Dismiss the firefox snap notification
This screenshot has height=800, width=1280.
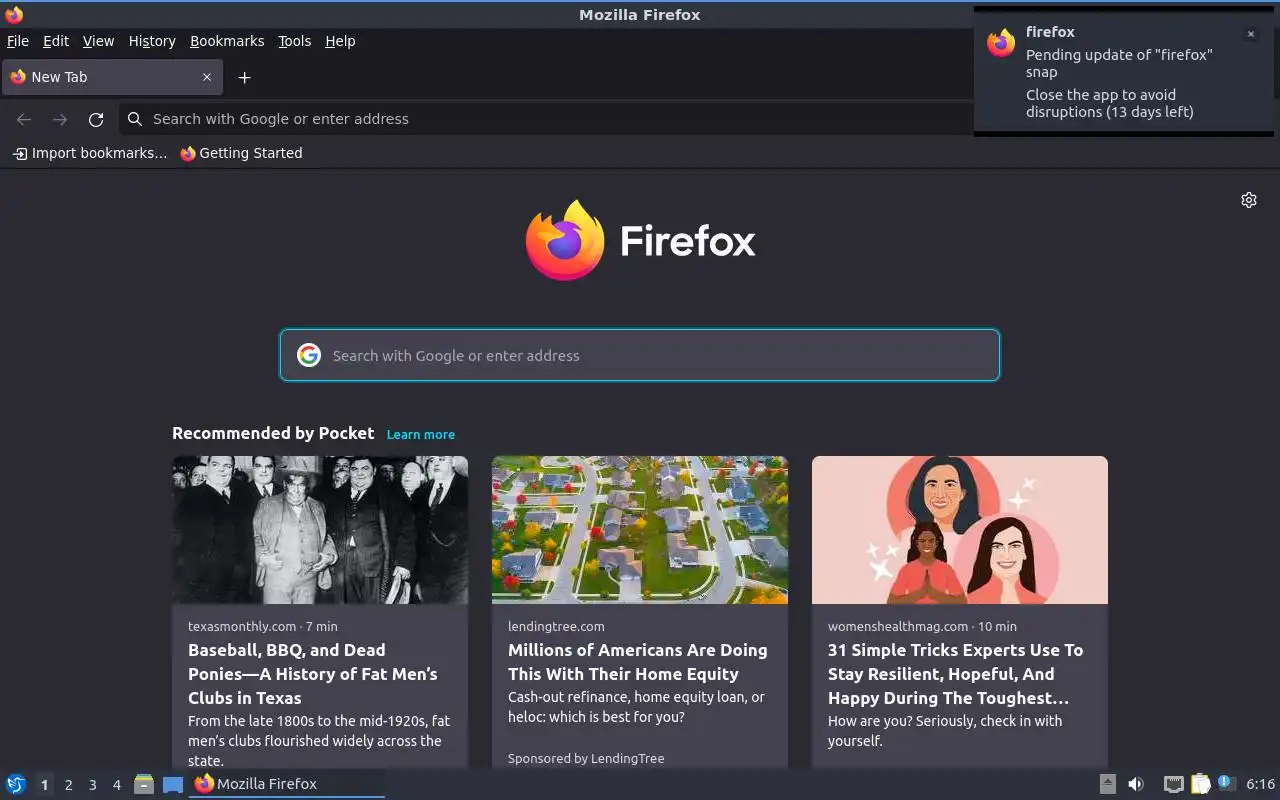click(x=1250, y=34)
